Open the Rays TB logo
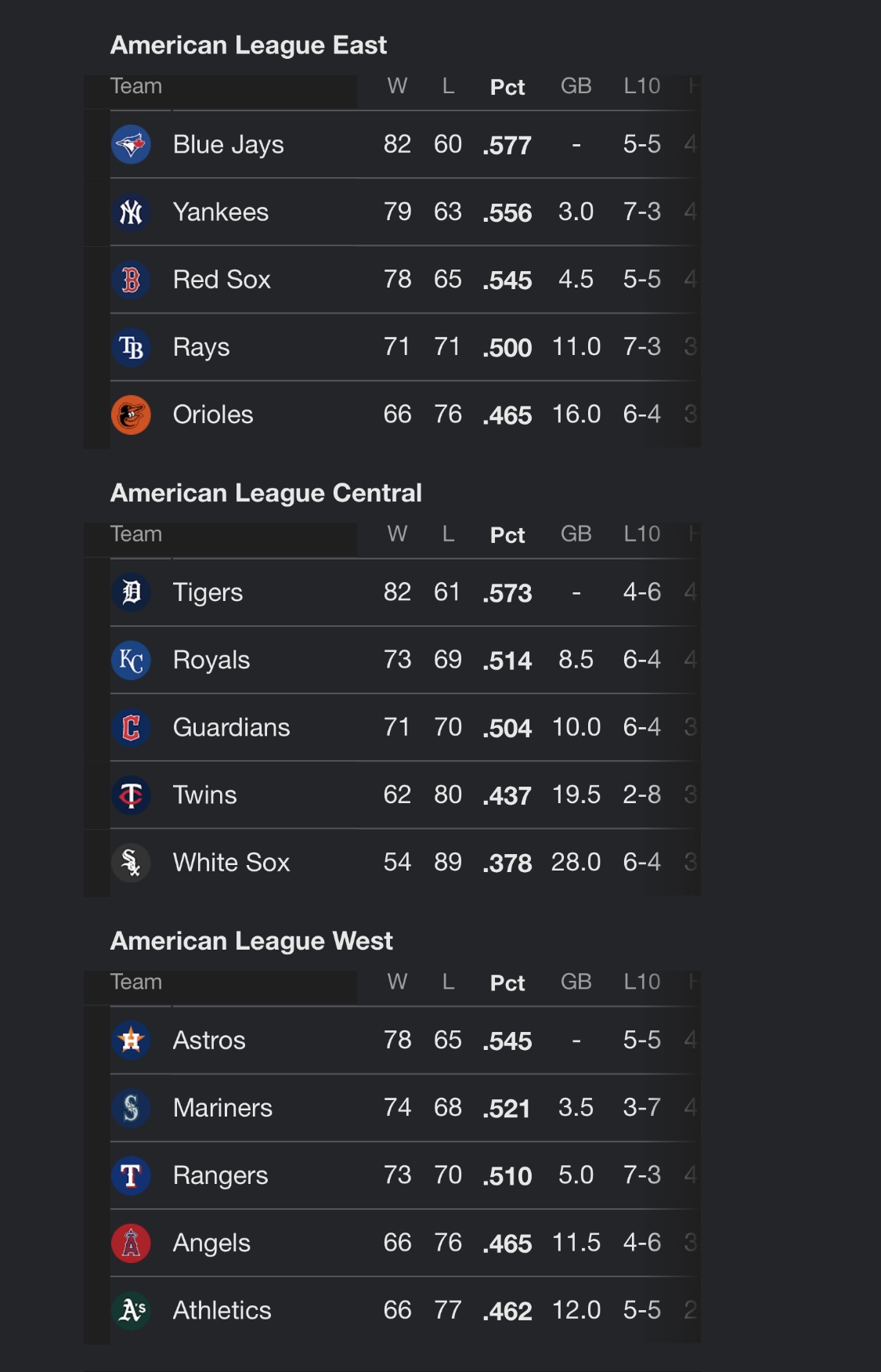Screen dimensions: 881x1372 pyautogui.click(x=131, y=347)
